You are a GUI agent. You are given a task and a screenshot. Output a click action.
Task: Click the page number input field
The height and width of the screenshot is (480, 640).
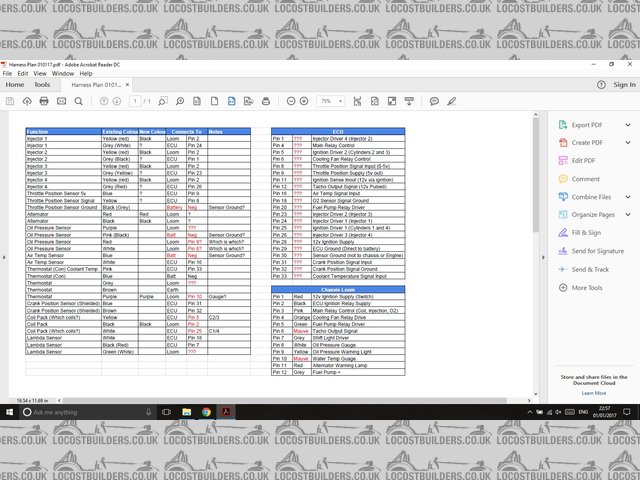135,101
